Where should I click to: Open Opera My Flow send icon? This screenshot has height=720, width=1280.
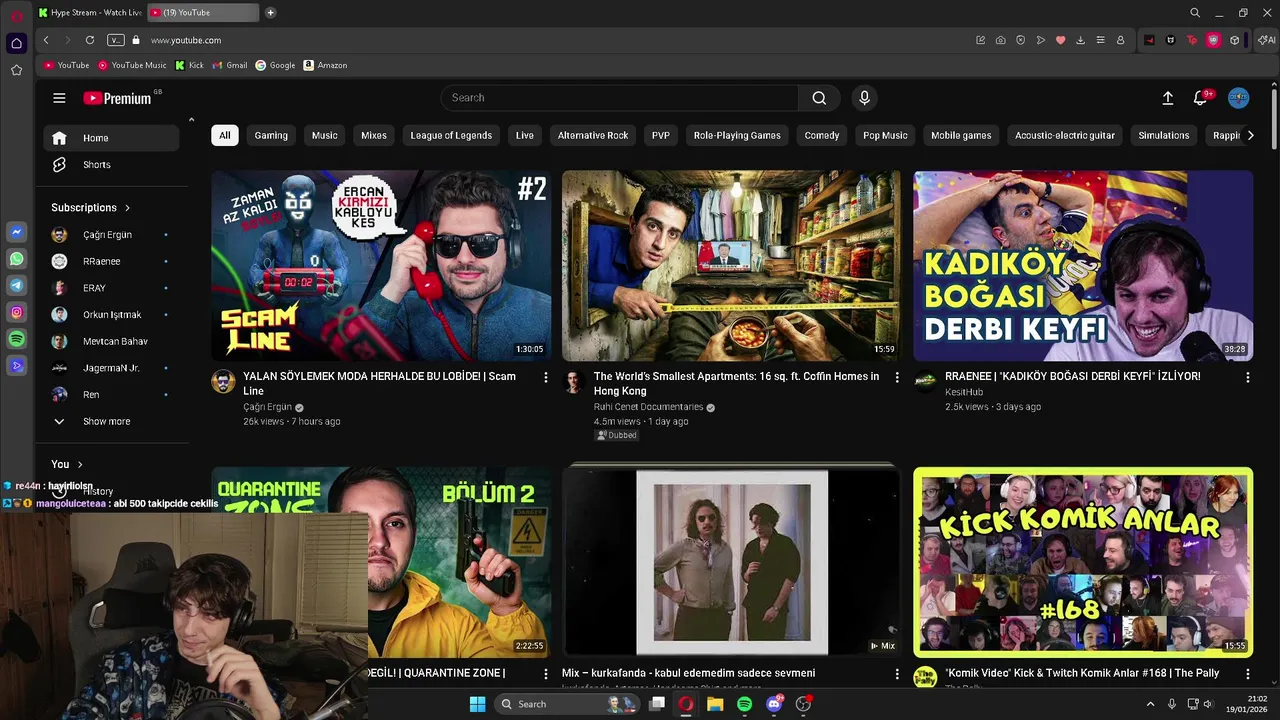click(1040, 40)
